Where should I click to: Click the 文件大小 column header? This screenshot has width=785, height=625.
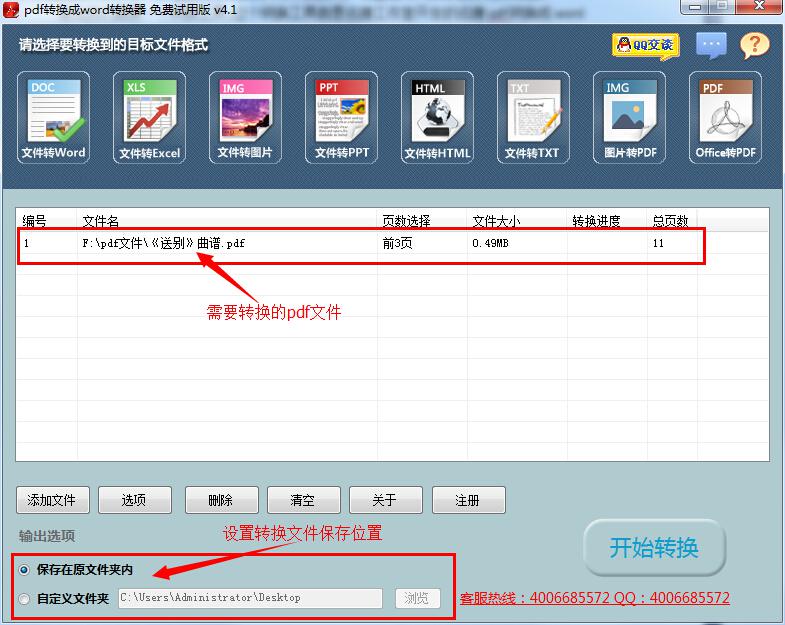[x=517, y=220]
